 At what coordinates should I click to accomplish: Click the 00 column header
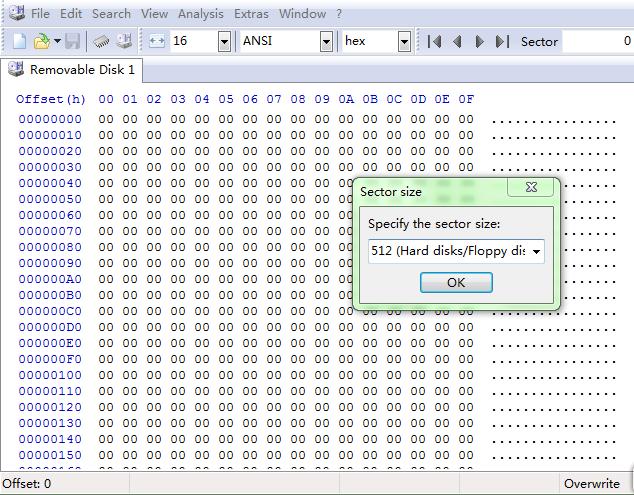[x=106, y=99]
